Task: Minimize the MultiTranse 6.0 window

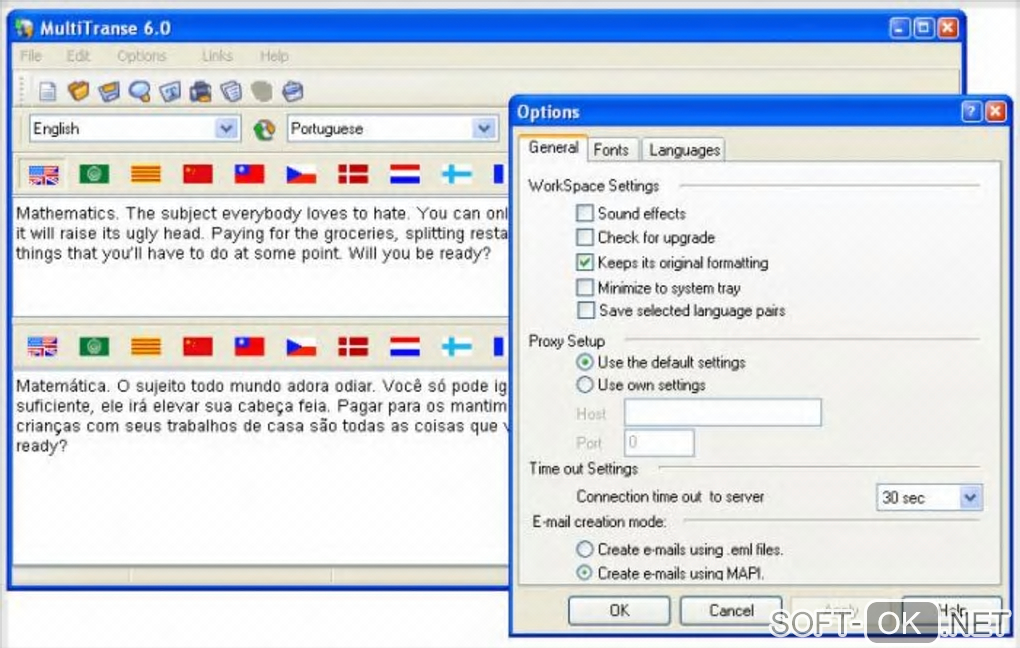Action: (900, 28)
